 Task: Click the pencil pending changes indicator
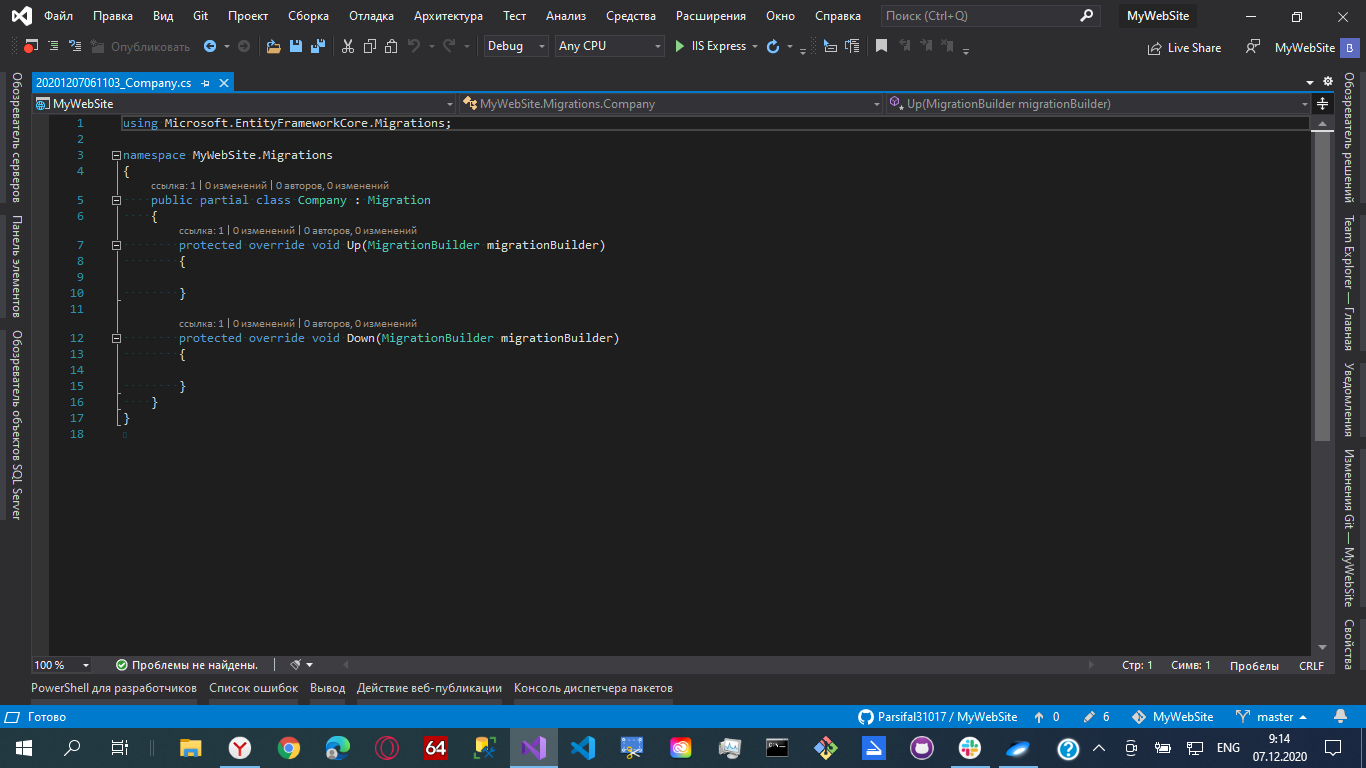coord(1097,717)
